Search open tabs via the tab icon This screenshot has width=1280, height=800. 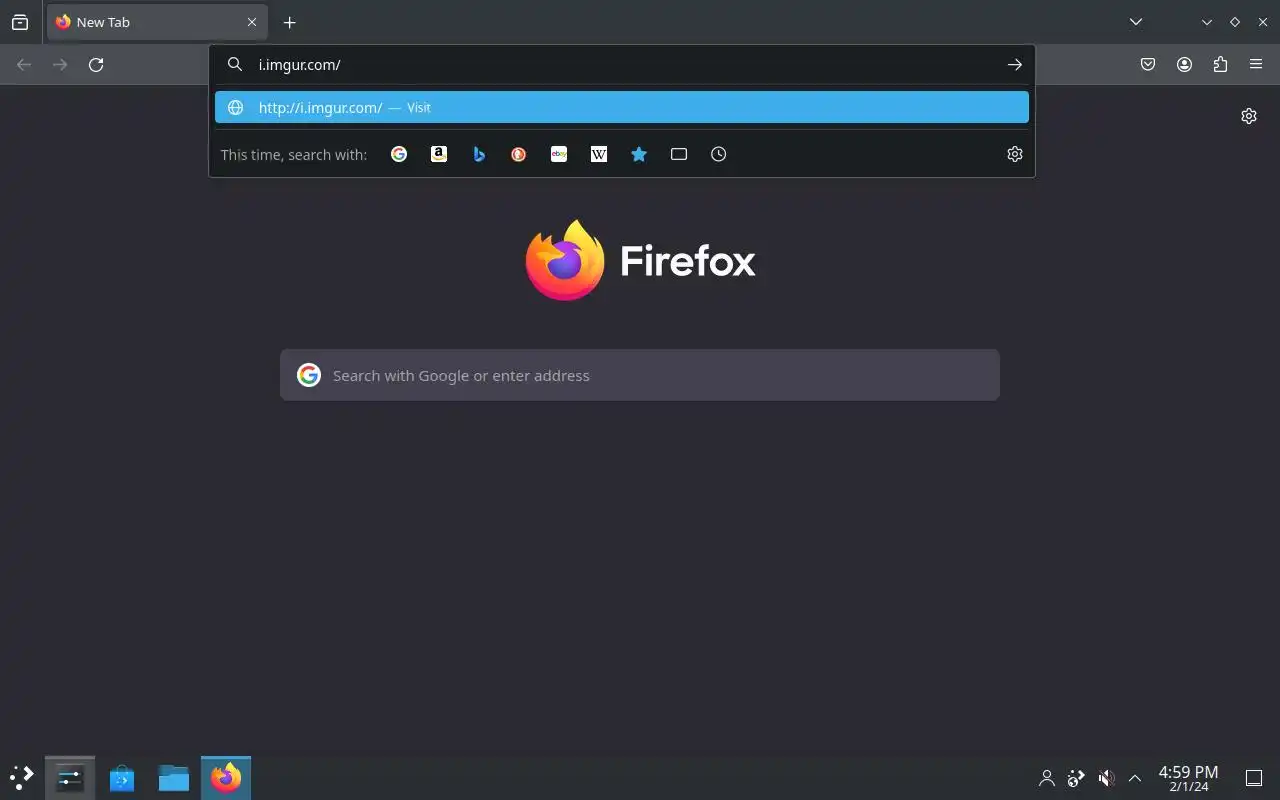(x=679, y=154)
